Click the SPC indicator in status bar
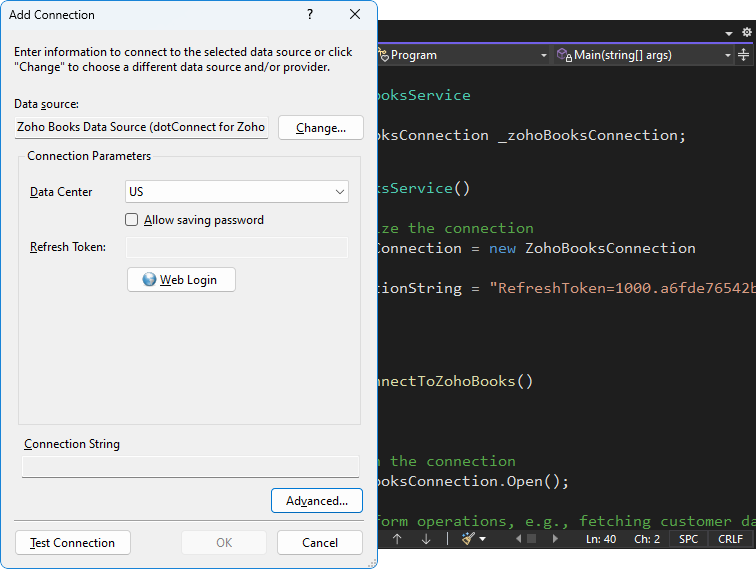 [x=688, y=539]
